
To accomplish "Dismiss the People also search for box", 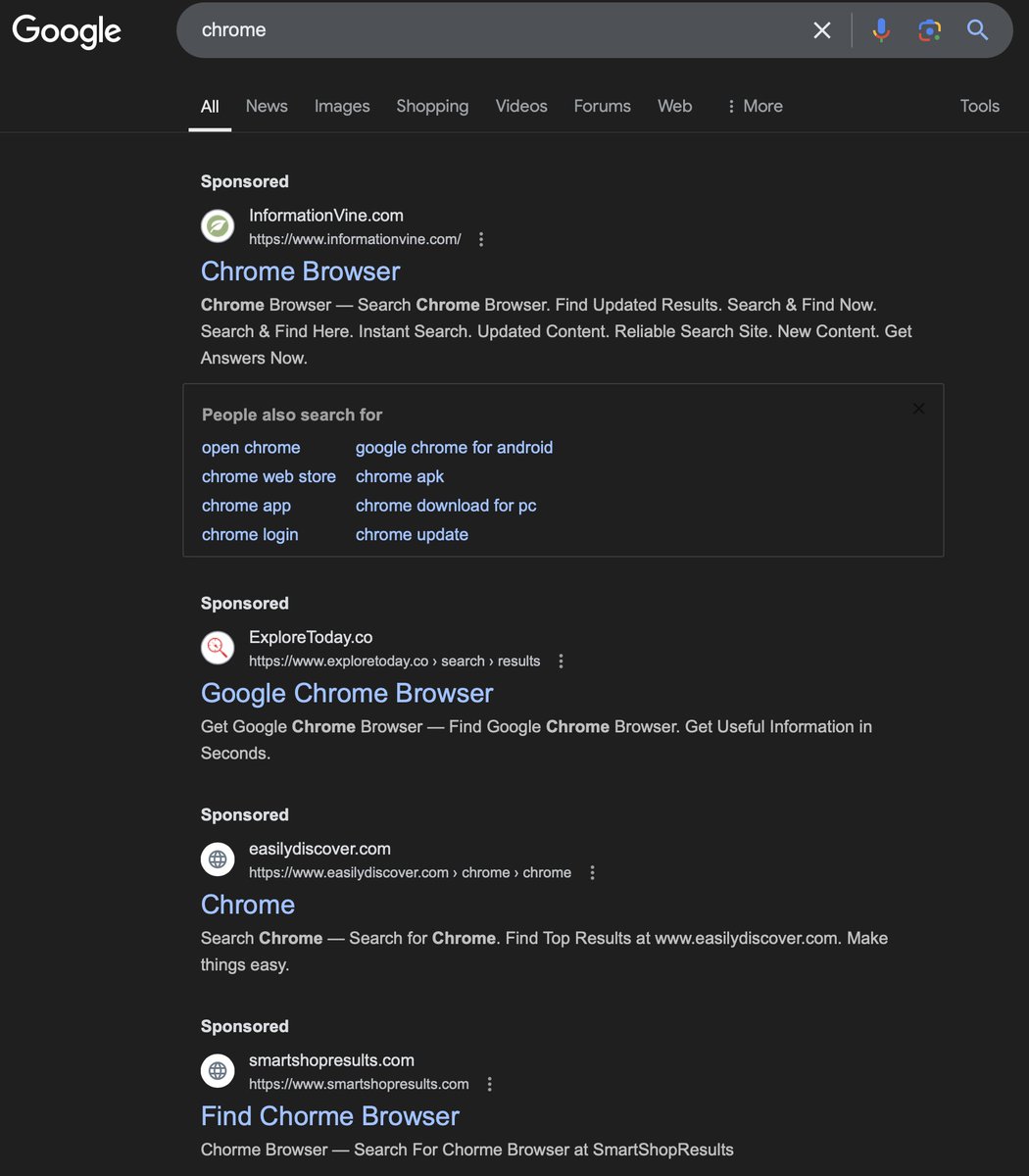I will point(918,409).
